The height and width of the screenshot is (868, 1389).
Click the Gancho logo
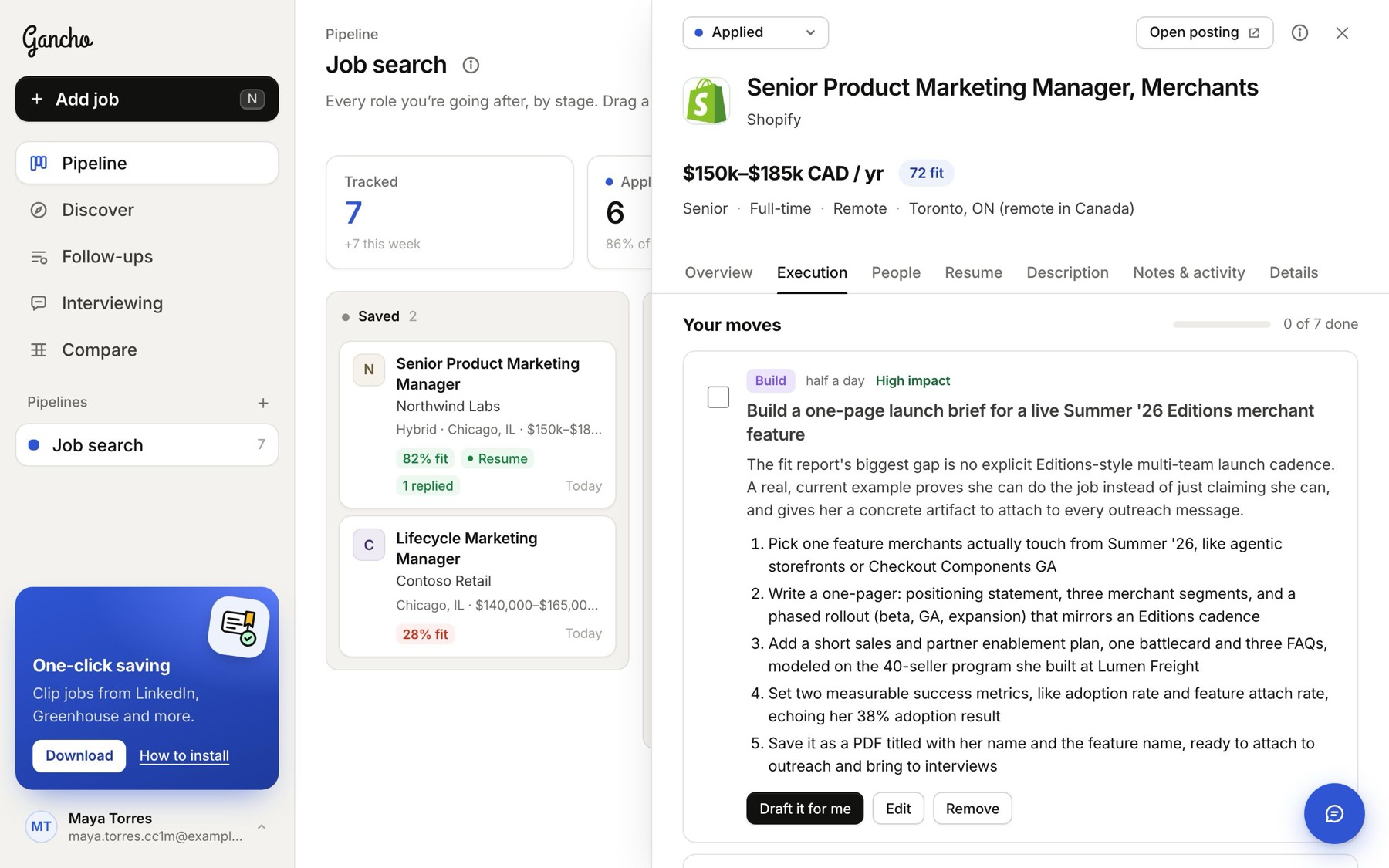(58, 39)
